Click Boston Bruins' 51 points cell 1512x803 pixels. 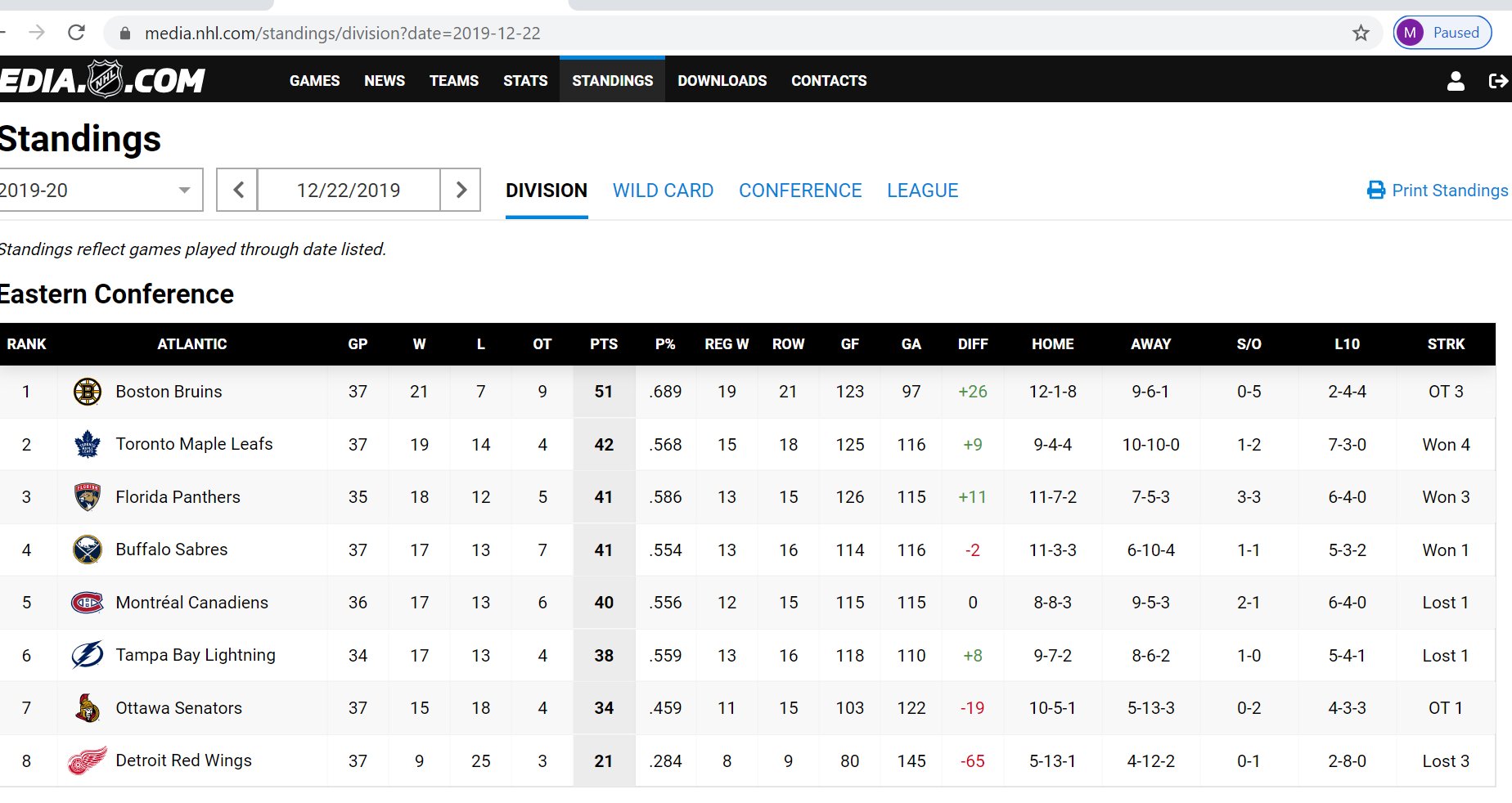604,392
